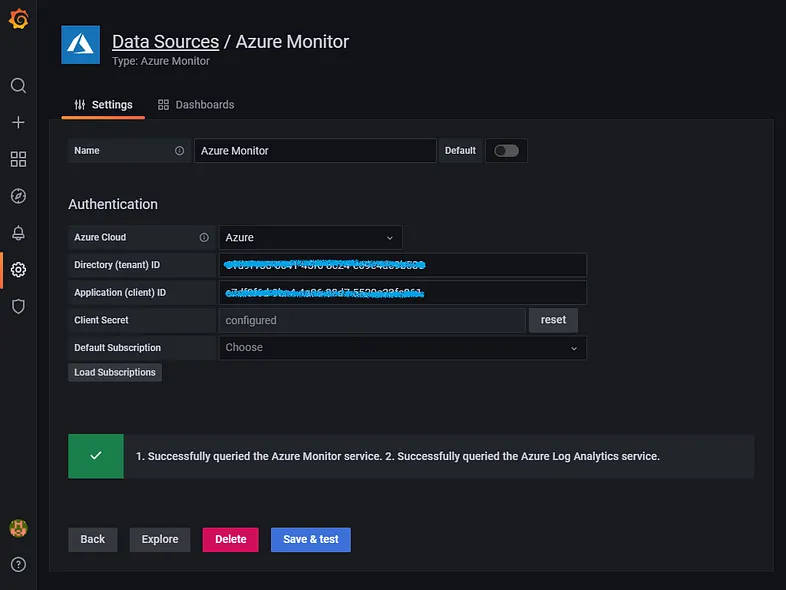Click the info icon beside Azure Cloud
Image resolution: width=786 pixels, height=590 pixels.
point(204,238)
